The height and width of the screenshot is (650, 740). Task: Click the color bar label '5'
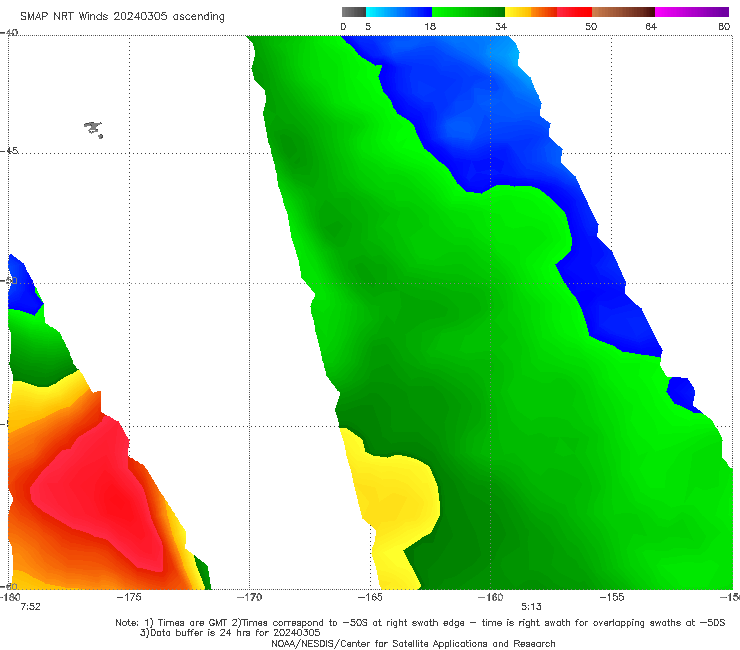(368, 26)
